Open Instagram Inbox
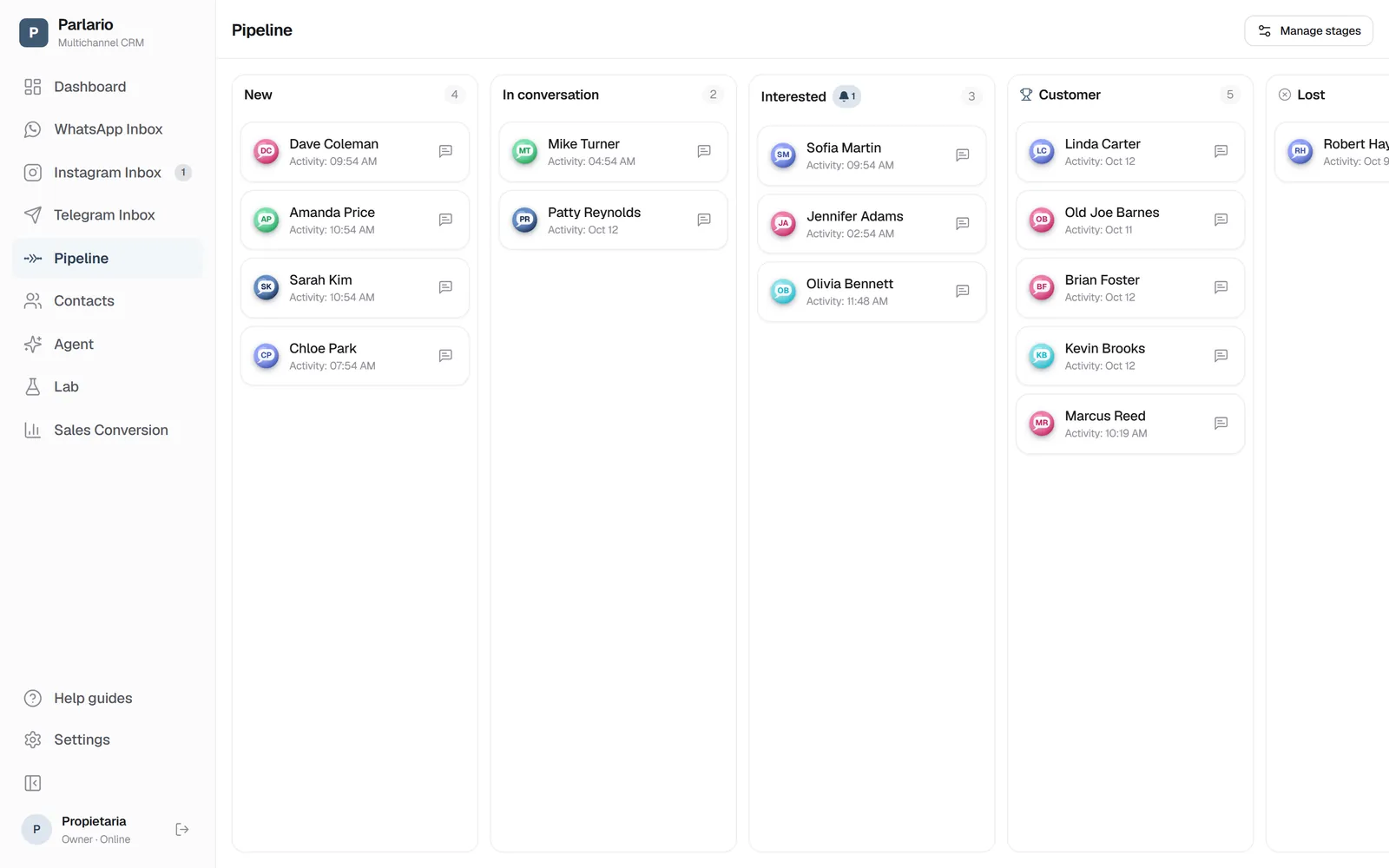This screenshot has height=868, width=1389. (x=108, y=173)
